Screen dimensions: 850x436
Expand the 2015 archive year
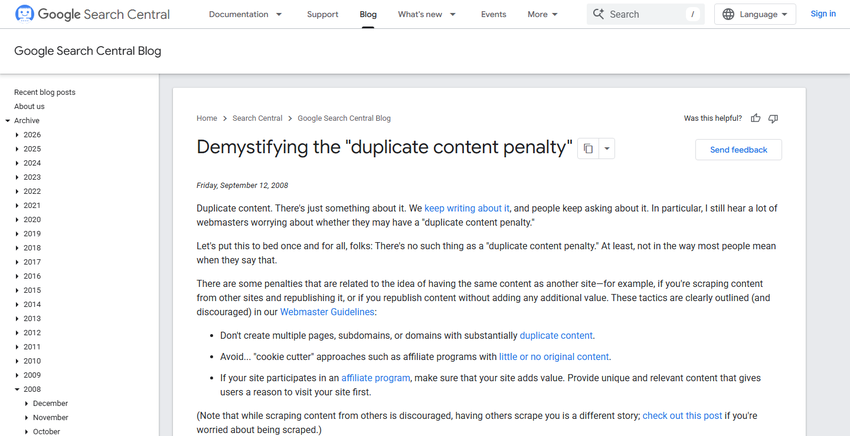[17, 290]
